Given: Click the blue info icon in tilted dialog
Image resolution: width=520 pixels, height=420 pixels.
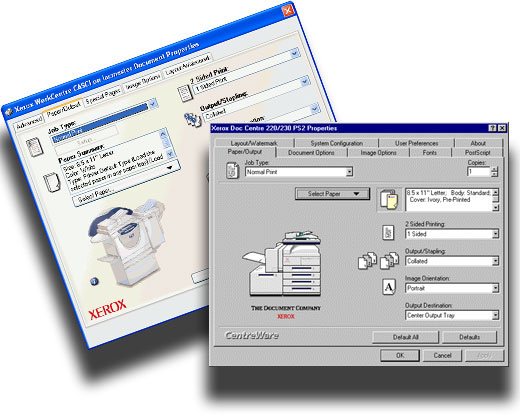Looking at the screenshot, I should tap(94, 281).
